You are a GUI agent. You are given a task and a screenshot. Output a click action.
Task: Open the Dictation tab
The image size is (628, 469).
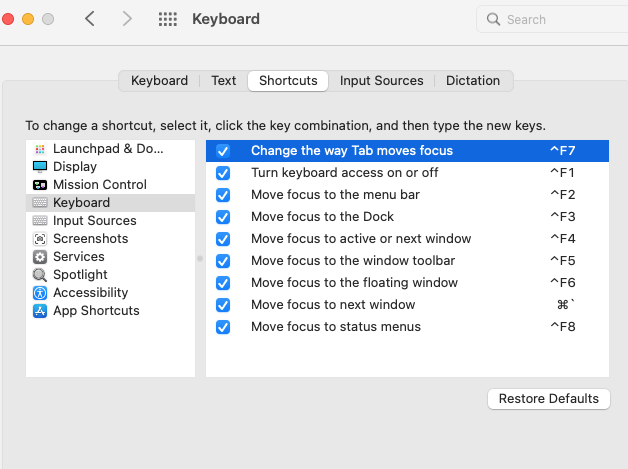tap(473, 81)
